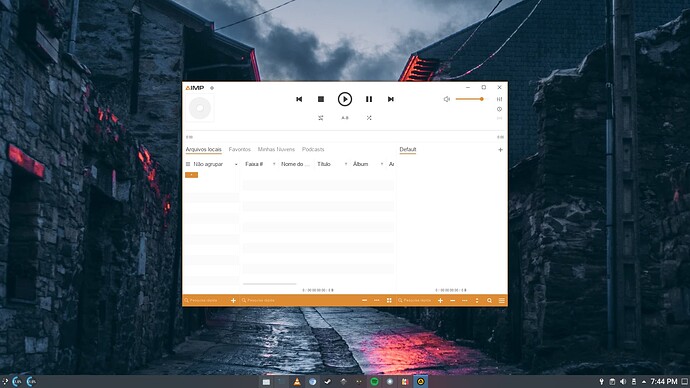
Task: Remove playlist tracks with minus icon
Action: tap(453, 300)
